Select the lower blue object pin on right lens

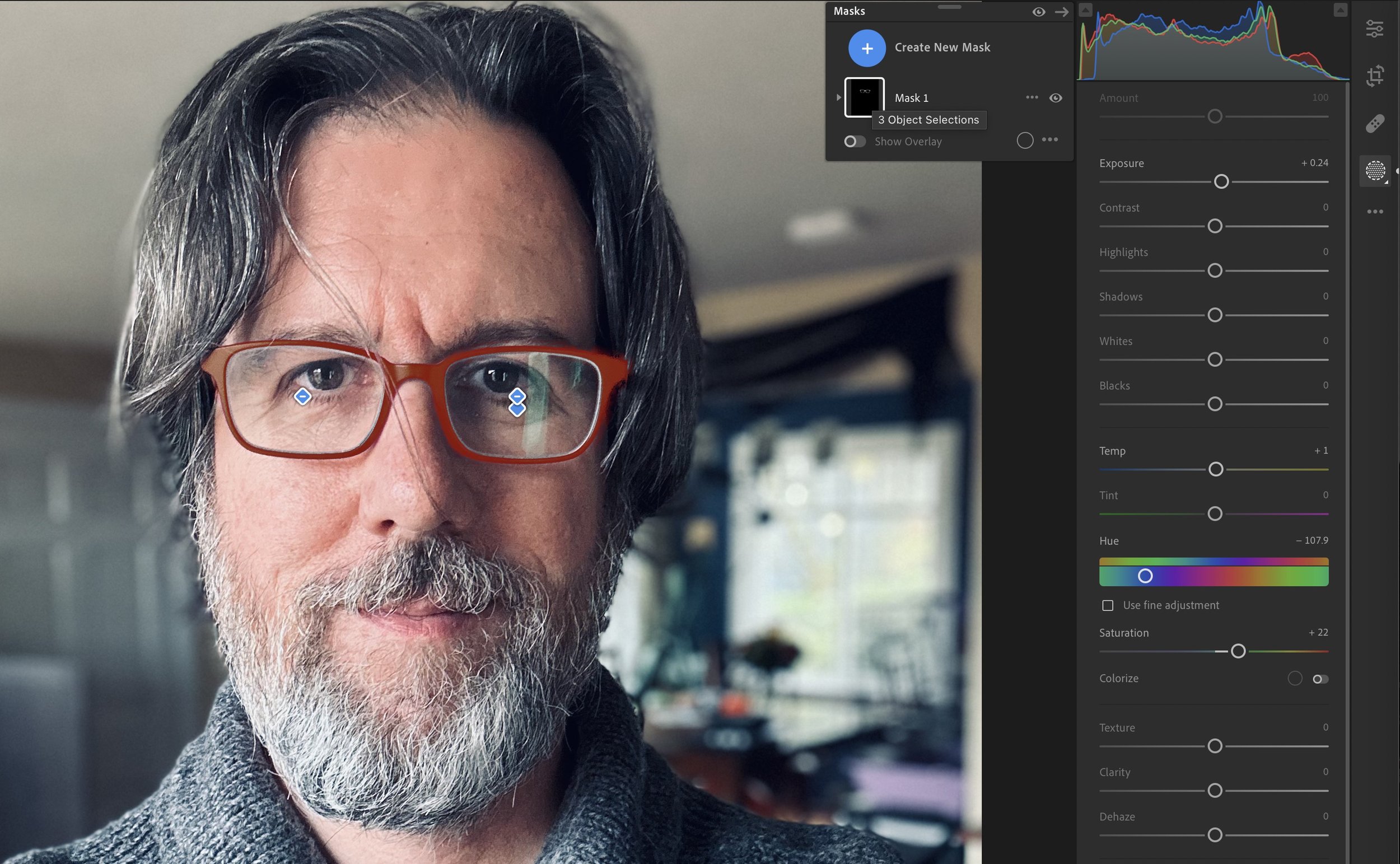(x=517, y=410)
